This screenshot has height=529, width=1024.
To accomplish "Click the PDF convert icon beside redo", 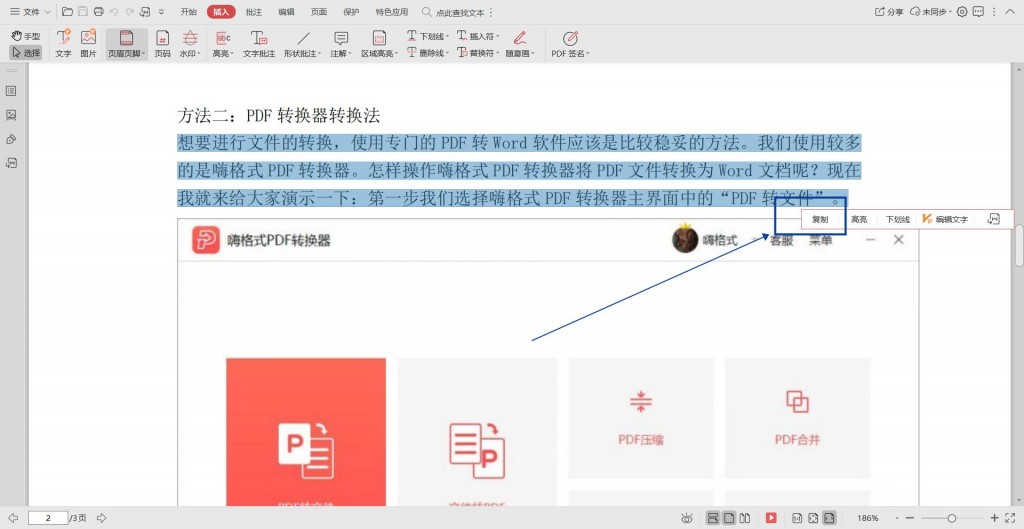I will tap(145, 12).
